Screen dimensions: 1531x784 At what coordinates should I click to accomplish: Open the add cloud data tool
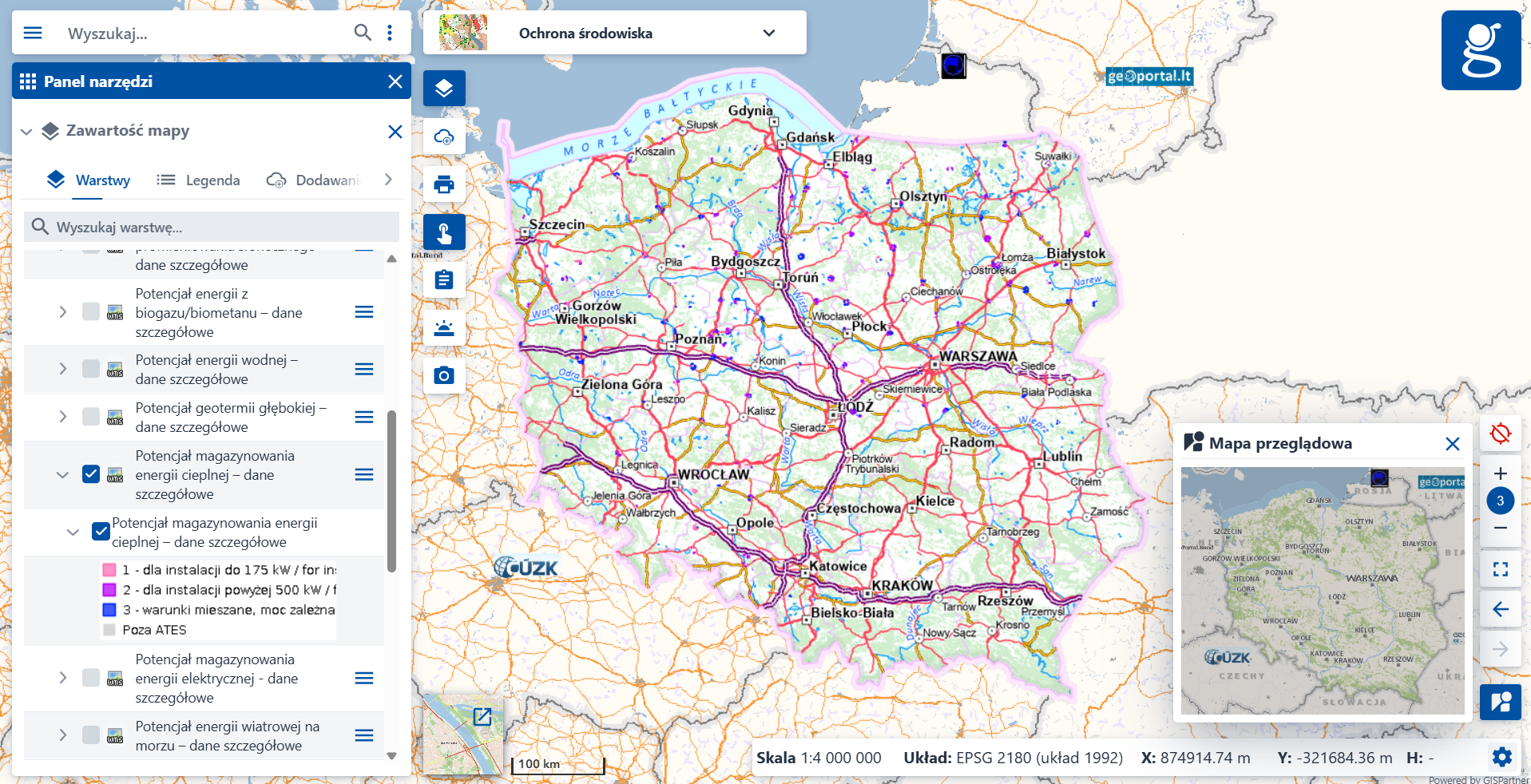pyautogui.click(x=444, y=137)
